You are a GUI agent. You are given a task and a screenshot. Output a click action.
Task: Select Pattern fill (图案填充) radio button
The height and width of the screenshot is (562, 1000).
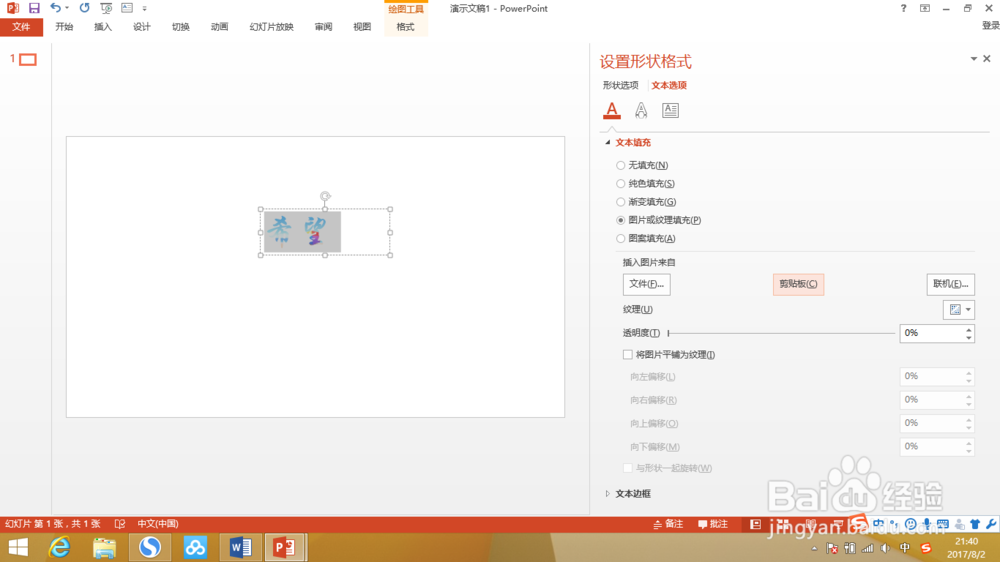coord(621,239)
